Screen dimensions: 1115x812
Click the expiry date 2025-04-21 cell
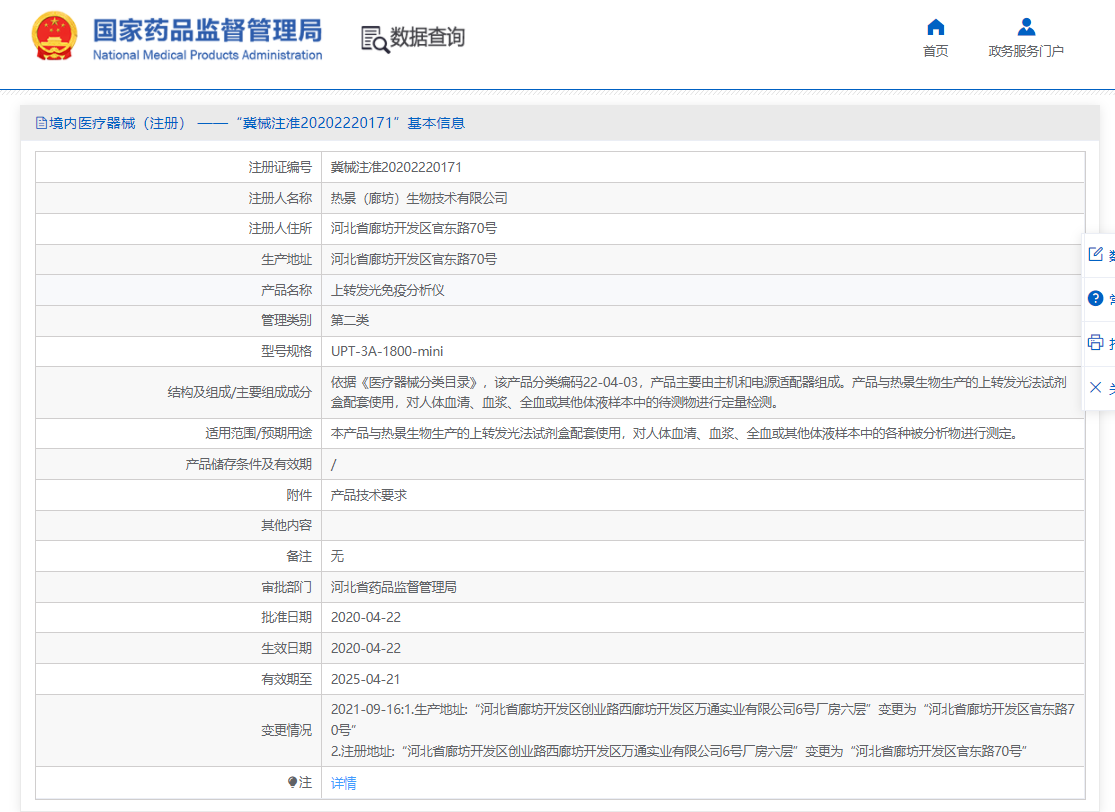click(x=365, y=678)
